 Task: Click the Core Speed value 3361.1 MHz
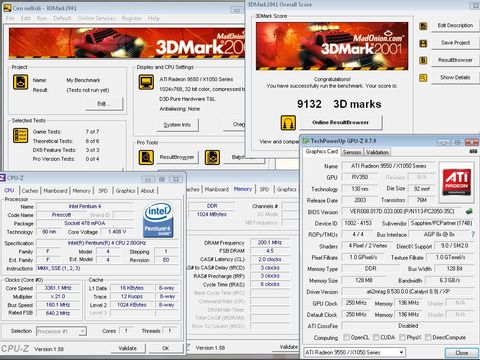(58, 288)
